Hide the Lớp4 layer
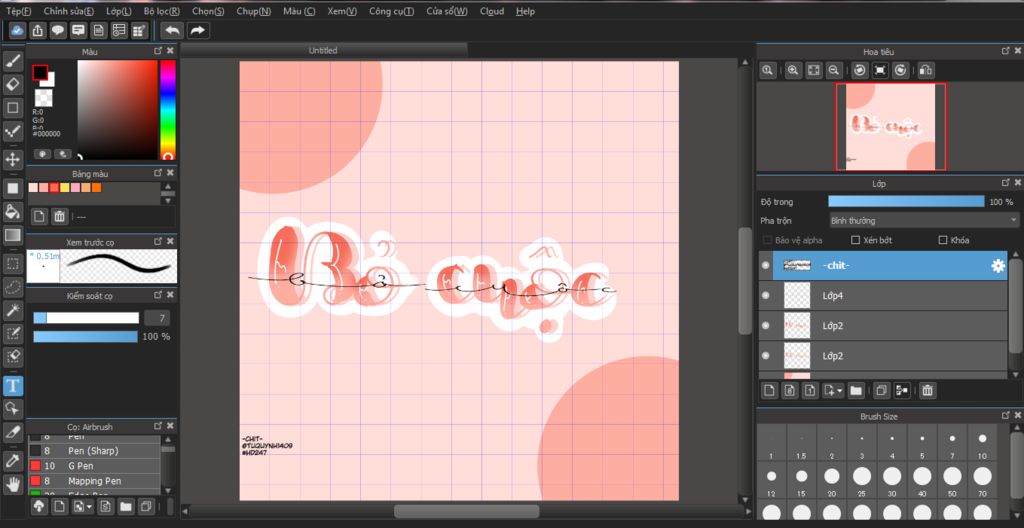1024x528 pixels. (x=765, y=295)
